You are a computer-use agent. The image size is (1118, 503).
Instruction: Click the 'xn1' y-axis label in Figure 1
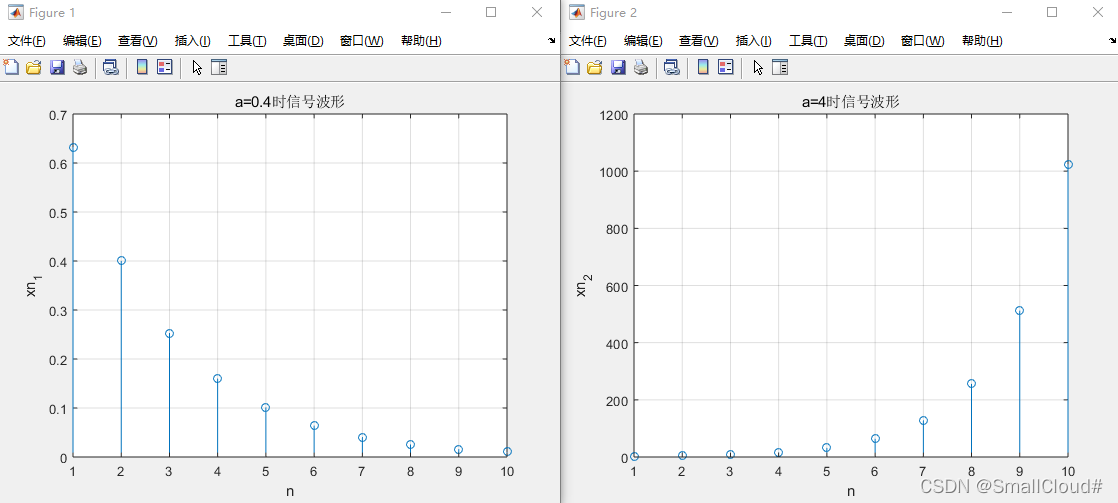33,286
